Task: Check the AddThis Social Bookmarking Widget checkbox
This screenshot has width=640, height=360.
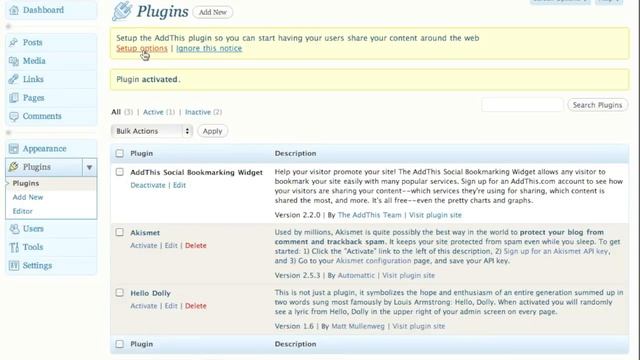Action: click(120, 172)
